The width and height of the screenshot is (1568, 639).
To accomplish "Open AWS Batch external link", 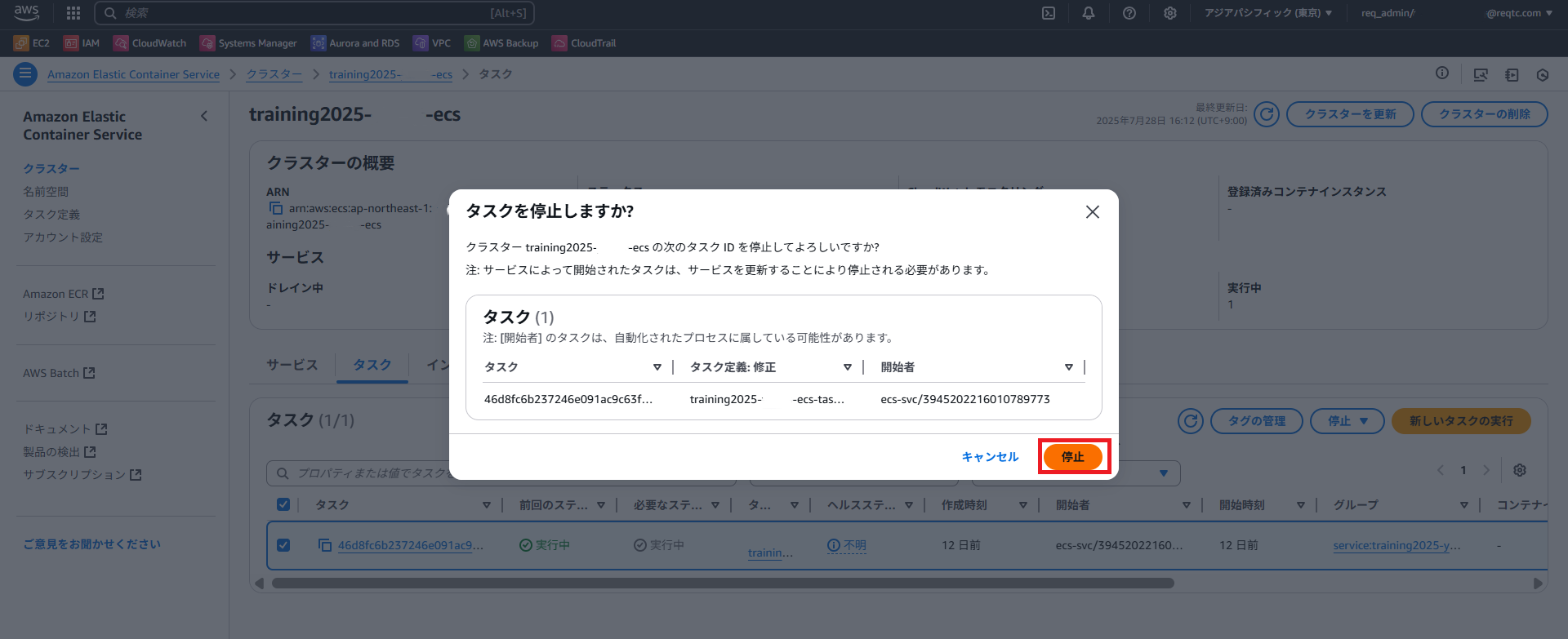I will click(59, 373).
